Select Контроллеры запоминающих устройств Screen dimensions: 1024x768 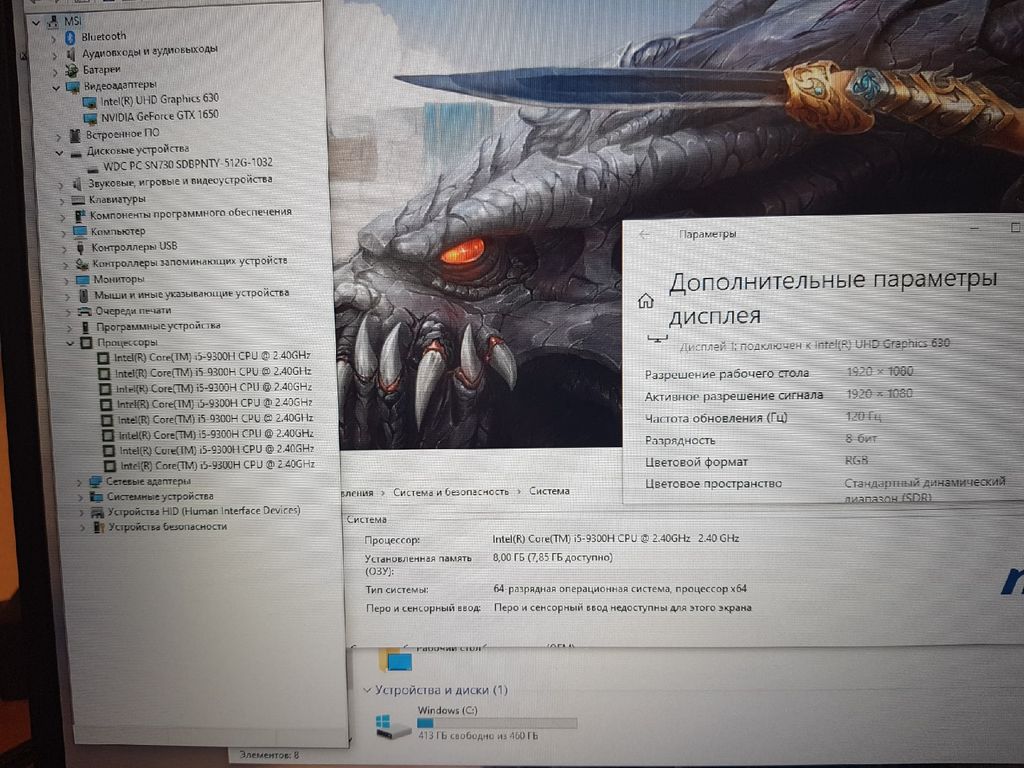coord(189,262)
